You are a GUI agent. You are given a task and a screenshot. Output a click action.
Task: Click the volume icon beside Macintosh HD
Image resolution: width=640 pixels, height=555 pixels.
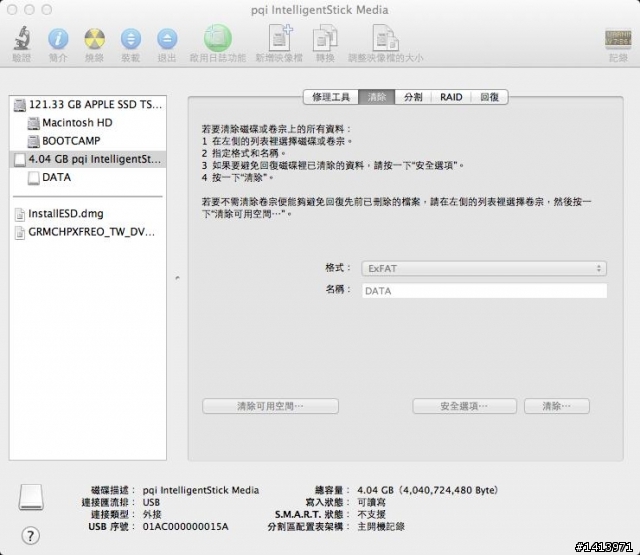(x=33, y=123)
